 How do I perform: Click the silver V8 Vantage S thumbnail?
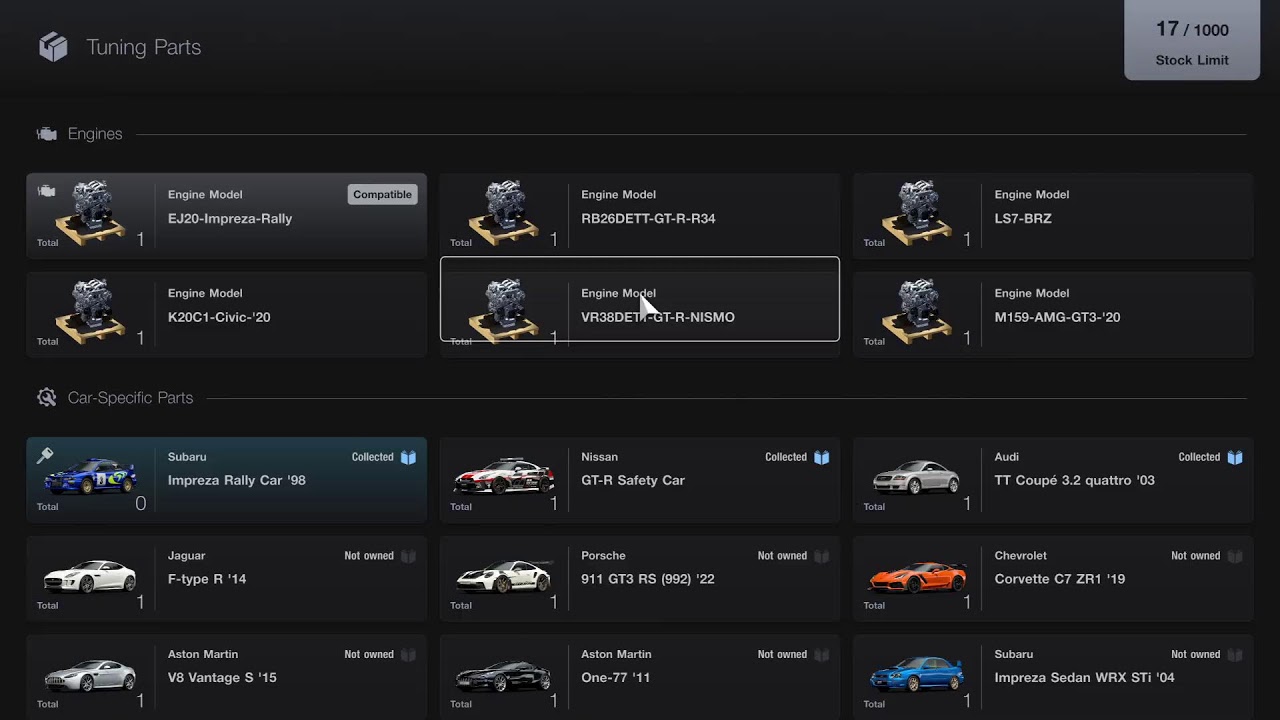90,675
